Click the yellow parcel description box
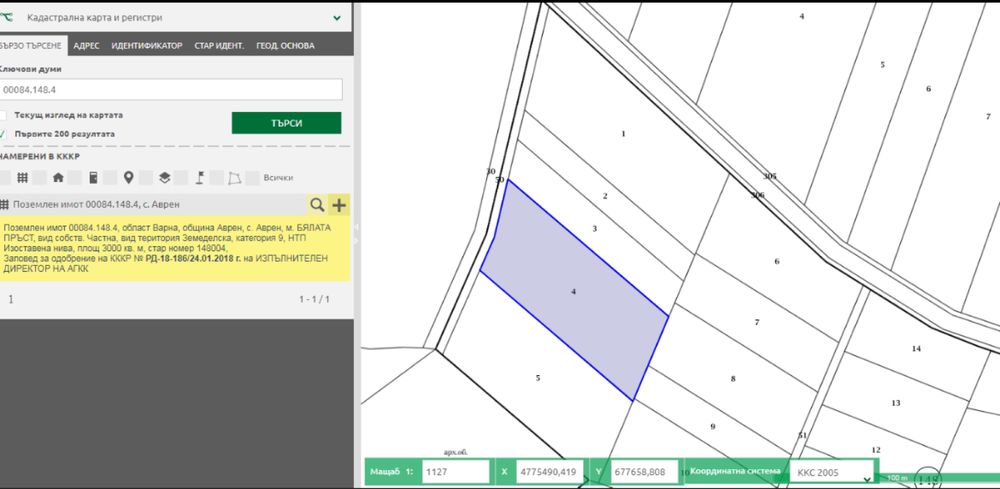The image size is (1000, 489). point(174,248)
